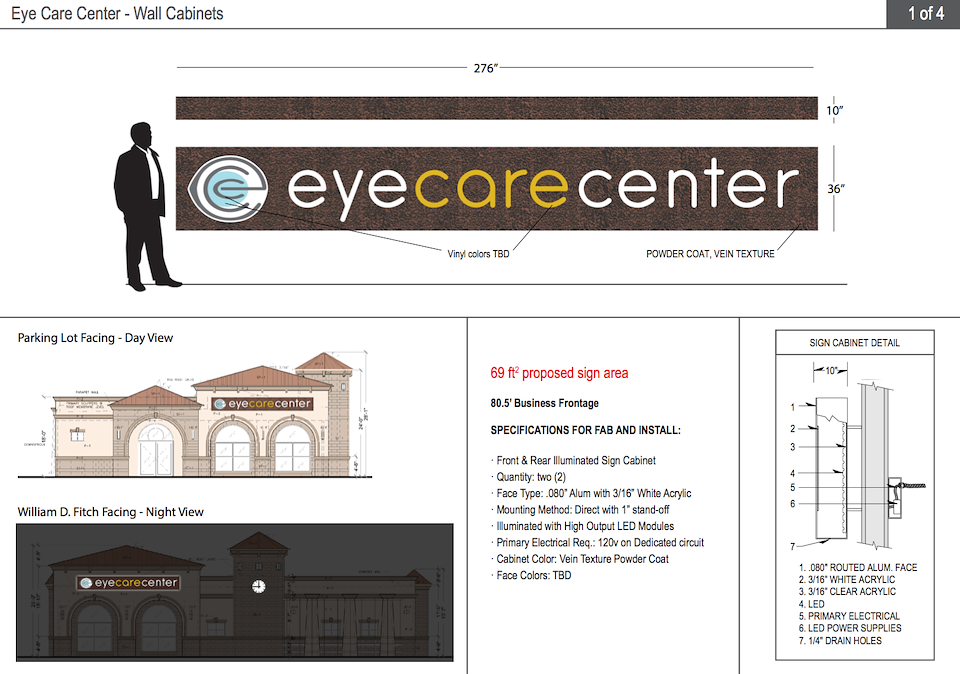Image resolution: width=960 pixels, height=674 pixels.
Task: Click the 'Quantity: two (2)' line
Action: coord(531,477)
